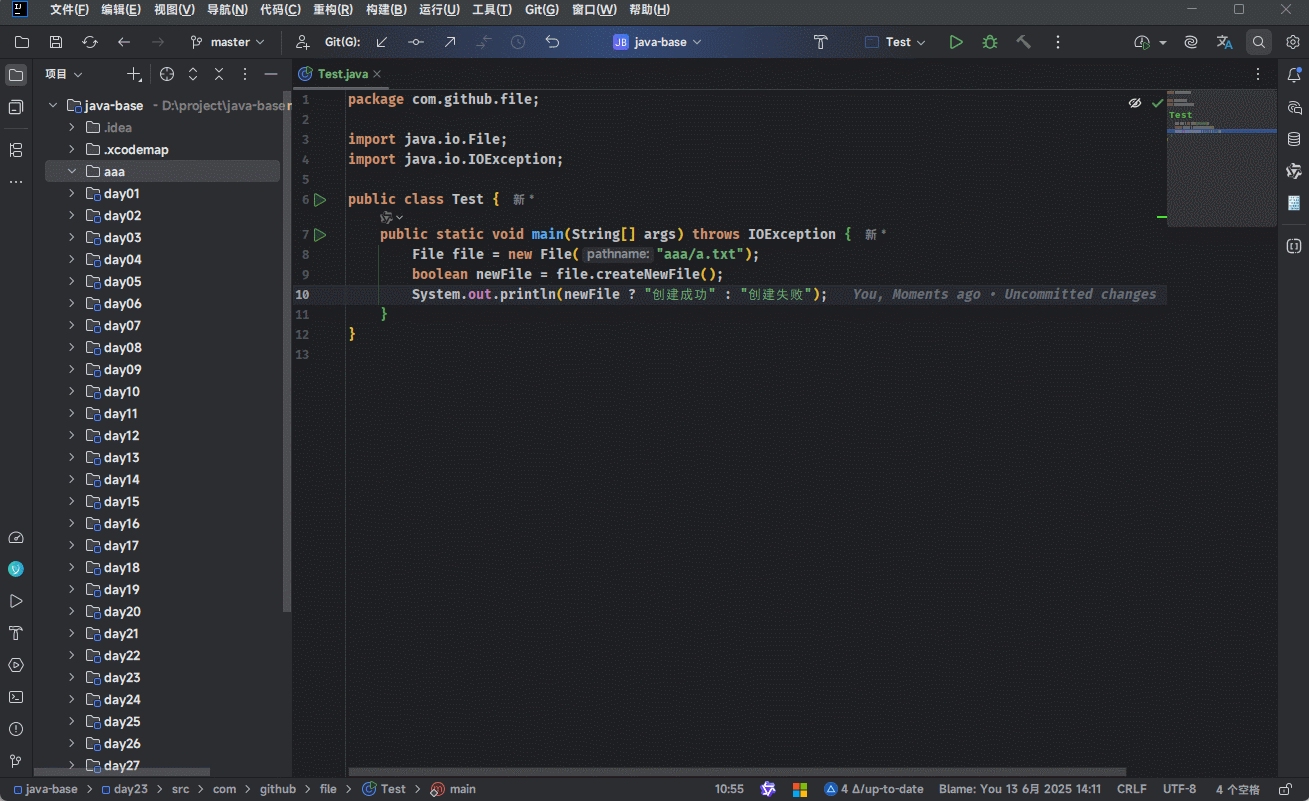Image resolution: width=1309 pixels, height=801 pixels.
Task: Click the CRLF line separator indicator
Action: click(1131, 789)
